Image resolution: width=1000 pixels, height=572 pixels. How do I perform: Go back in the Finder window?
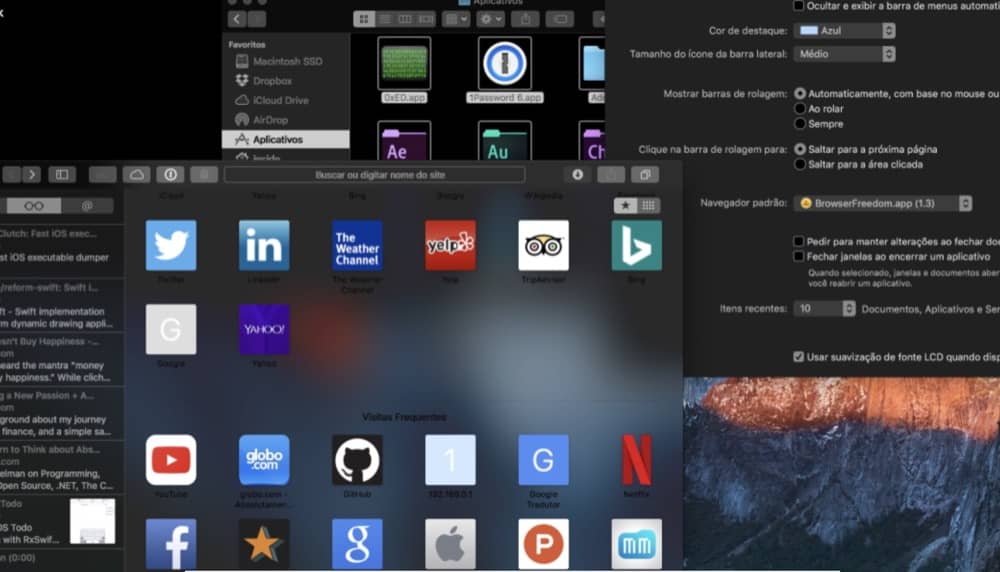(237, 19)
